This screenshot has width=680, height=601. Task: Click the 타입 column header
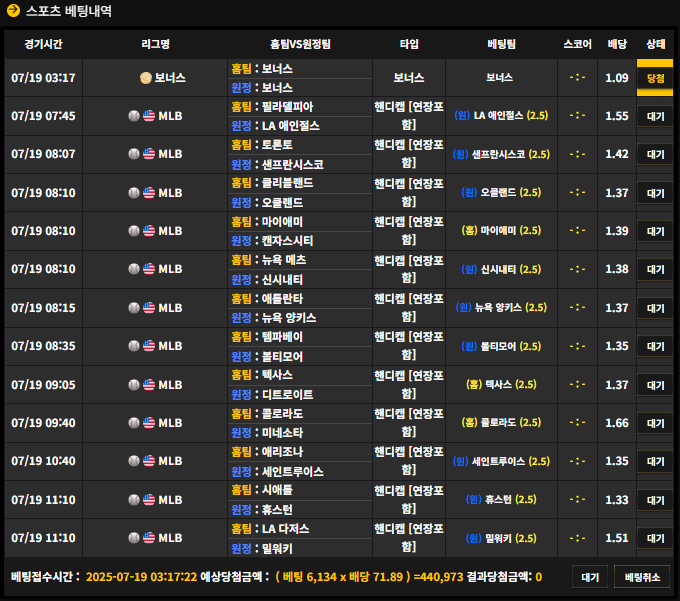click(x=409, y=44)
